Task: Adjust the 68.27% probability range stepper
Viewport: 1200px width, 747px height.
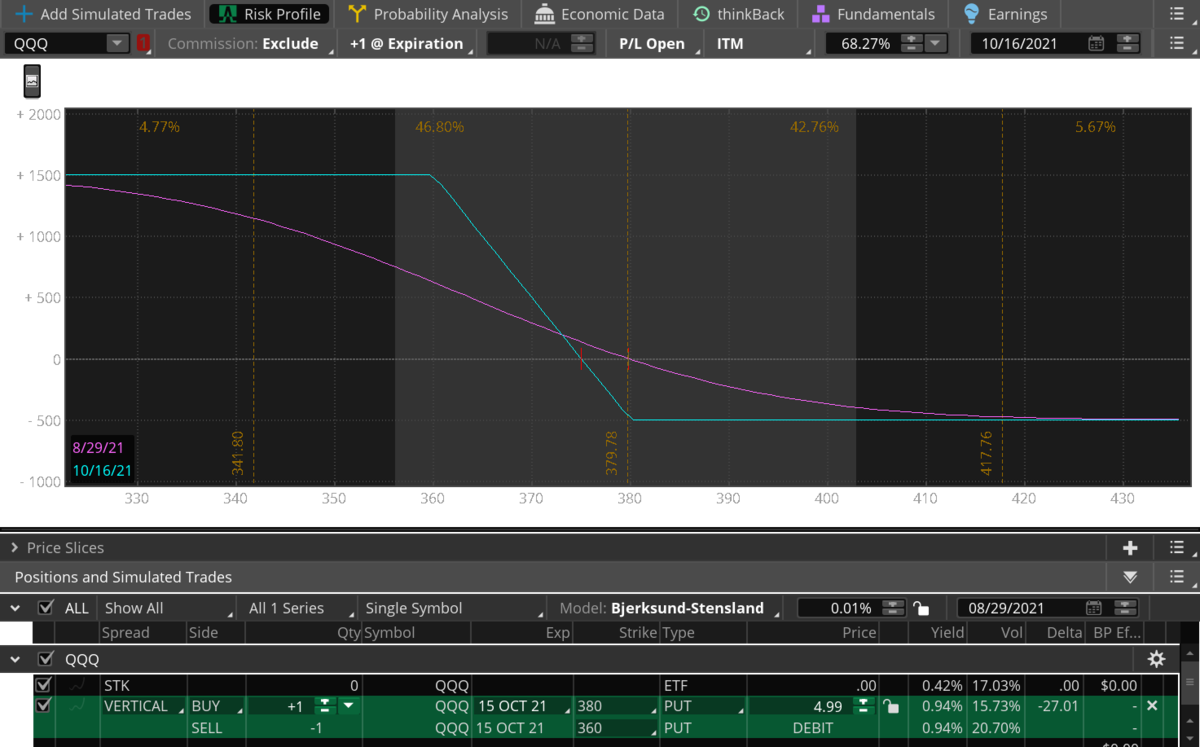Action: coord(910,44)
